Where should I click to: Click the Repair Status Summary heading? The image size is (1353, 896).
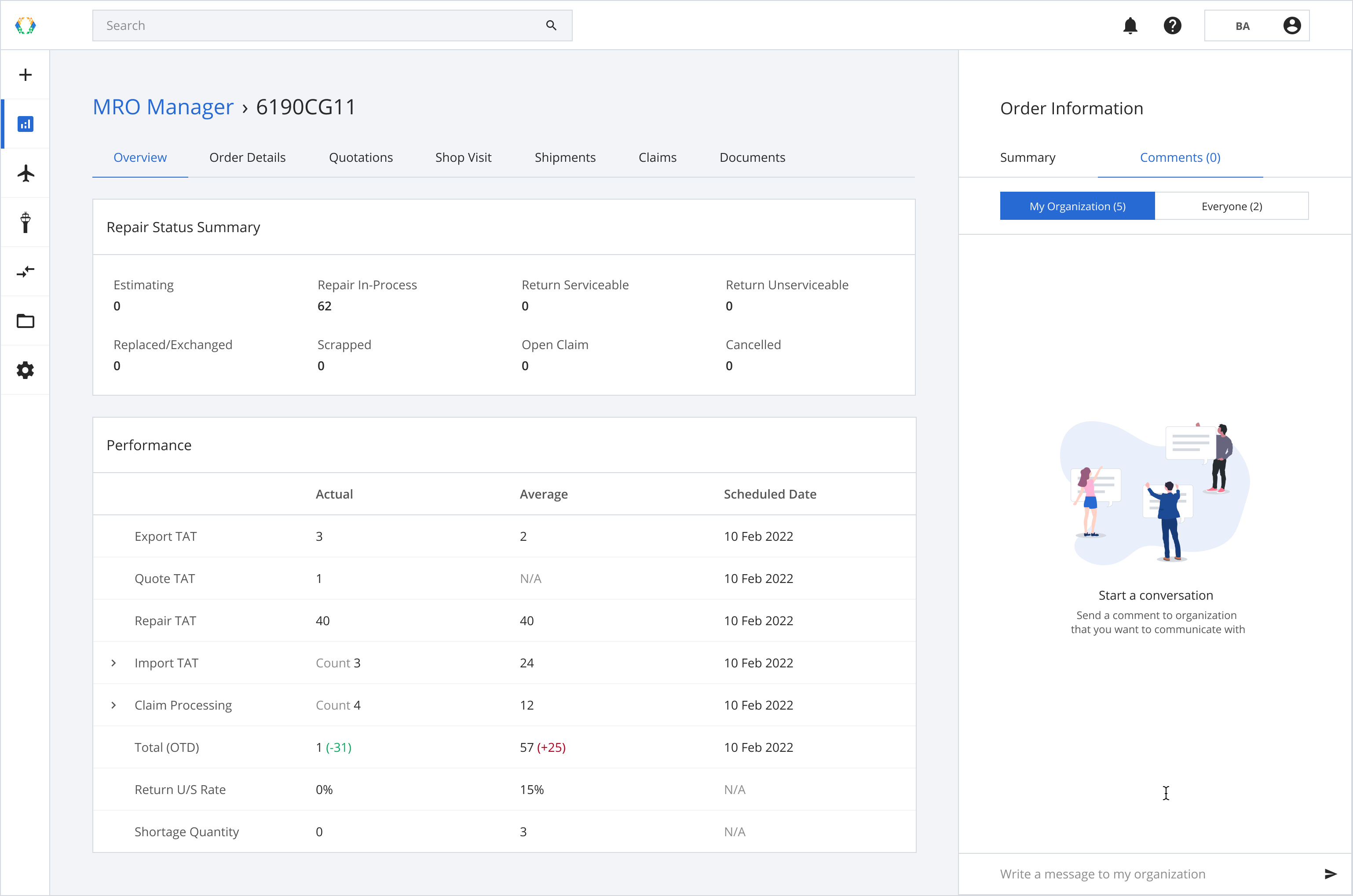point(183,227)
